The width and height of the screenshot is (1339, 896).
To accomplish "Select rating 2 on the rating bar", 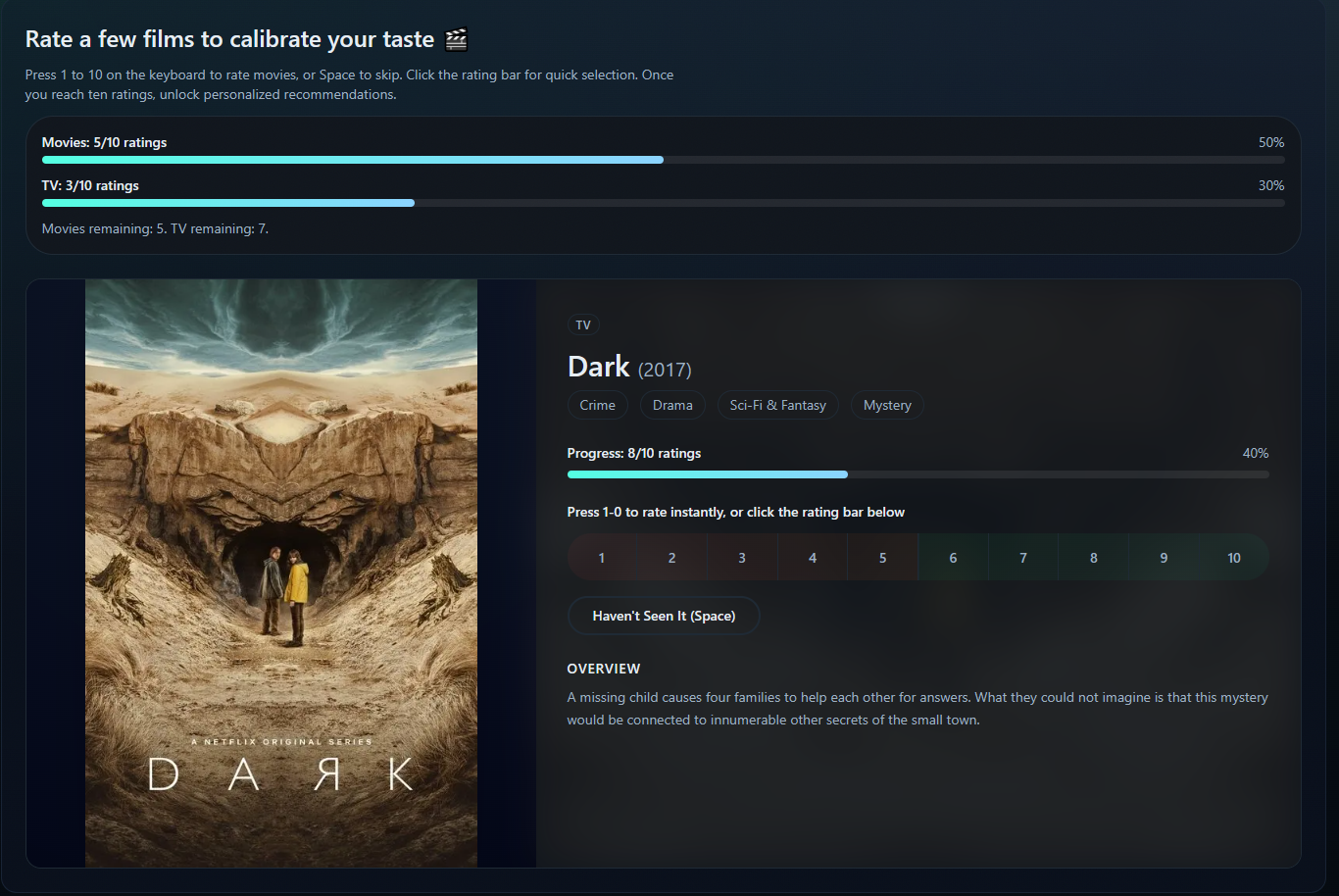I will [x=671, y=558].
